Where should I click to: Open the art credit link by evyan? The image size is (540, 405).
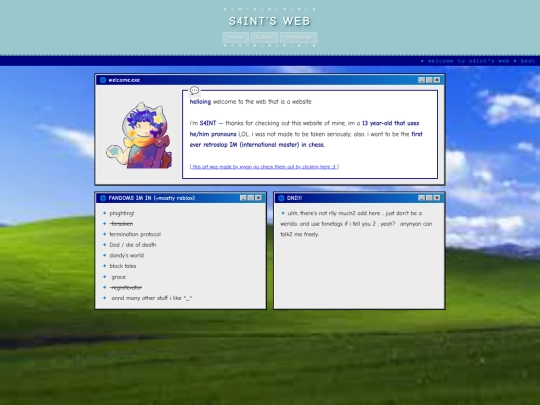[x=264, y=167]
